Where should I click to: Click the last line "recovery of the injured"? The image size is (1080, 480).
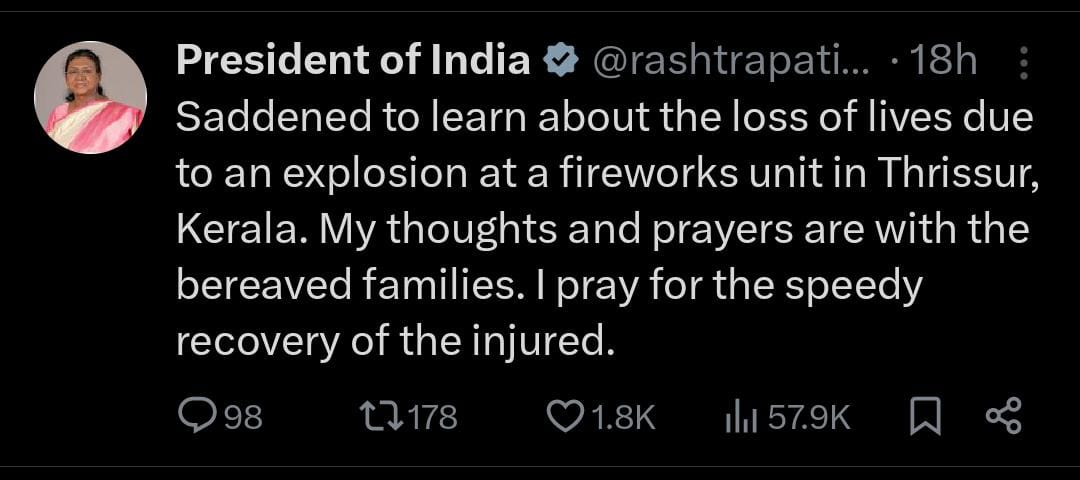(392, 341)
